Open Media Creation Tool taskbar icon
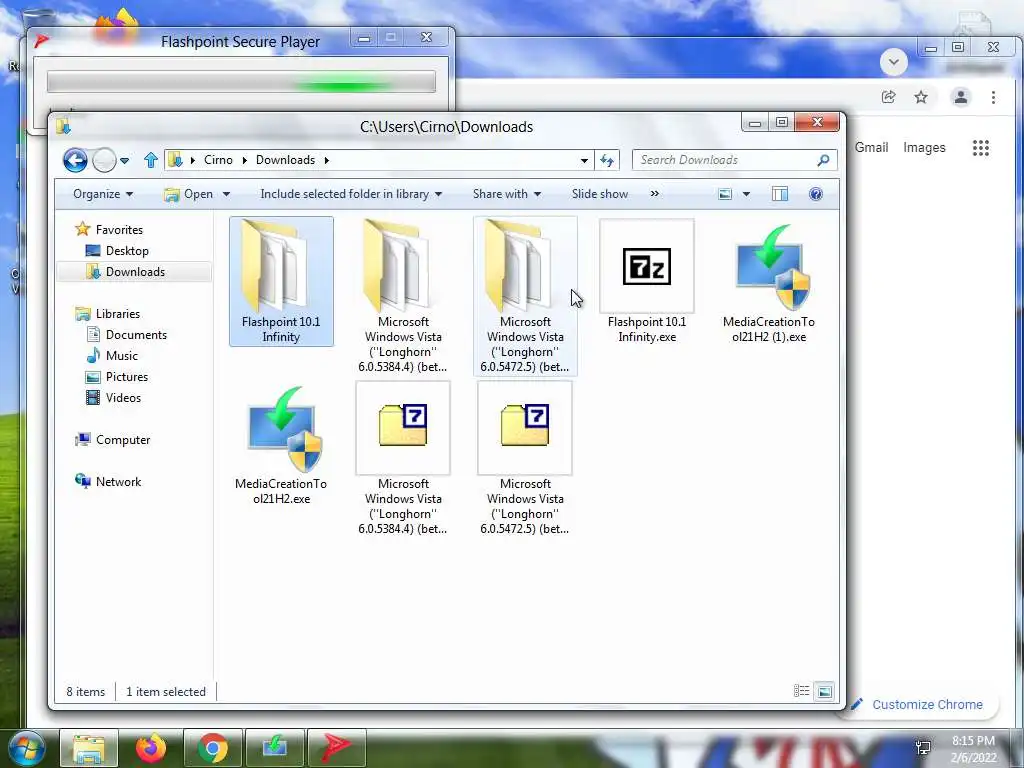The width and height of the screenshot is (1024, 768). 274,748
